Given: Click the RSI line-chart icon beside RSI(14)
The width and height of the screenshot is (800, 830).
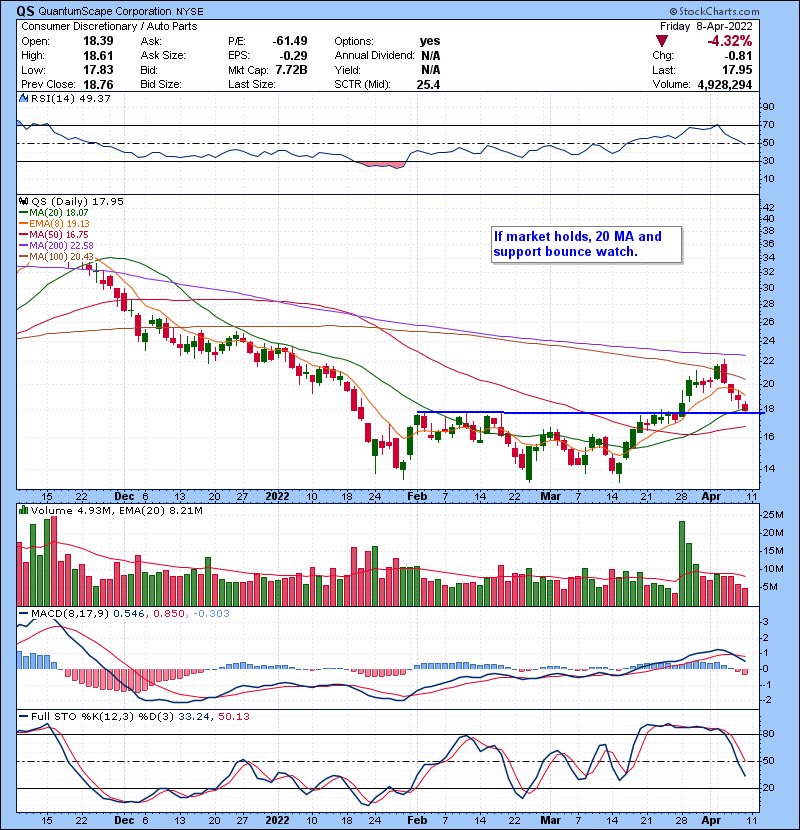Looking at the screenshot, I should click(x=23, y=98).
